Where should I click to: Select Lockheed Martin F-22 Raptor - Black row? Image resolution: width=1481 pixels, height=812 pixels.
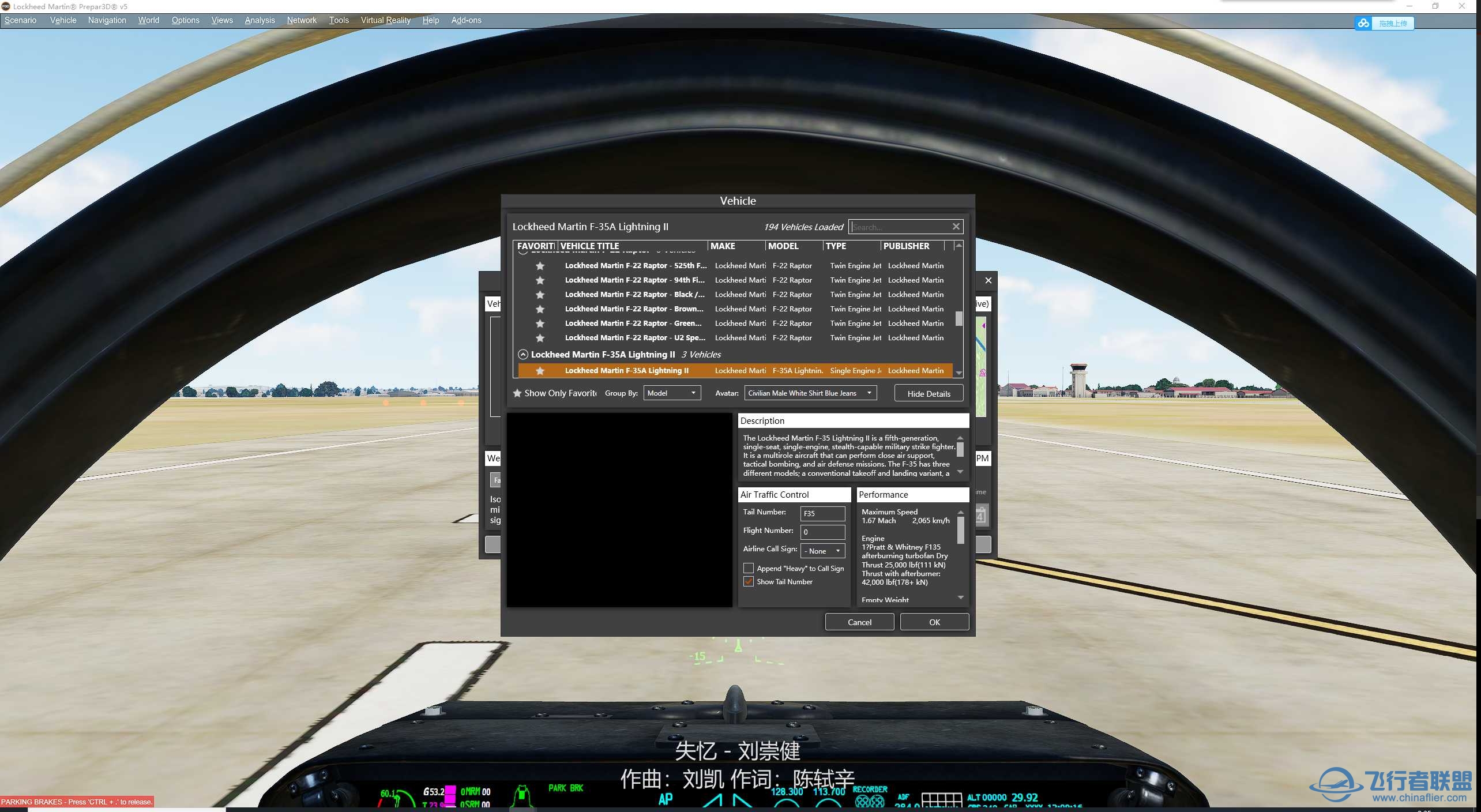pyautogui.click(x=735, y=295)
